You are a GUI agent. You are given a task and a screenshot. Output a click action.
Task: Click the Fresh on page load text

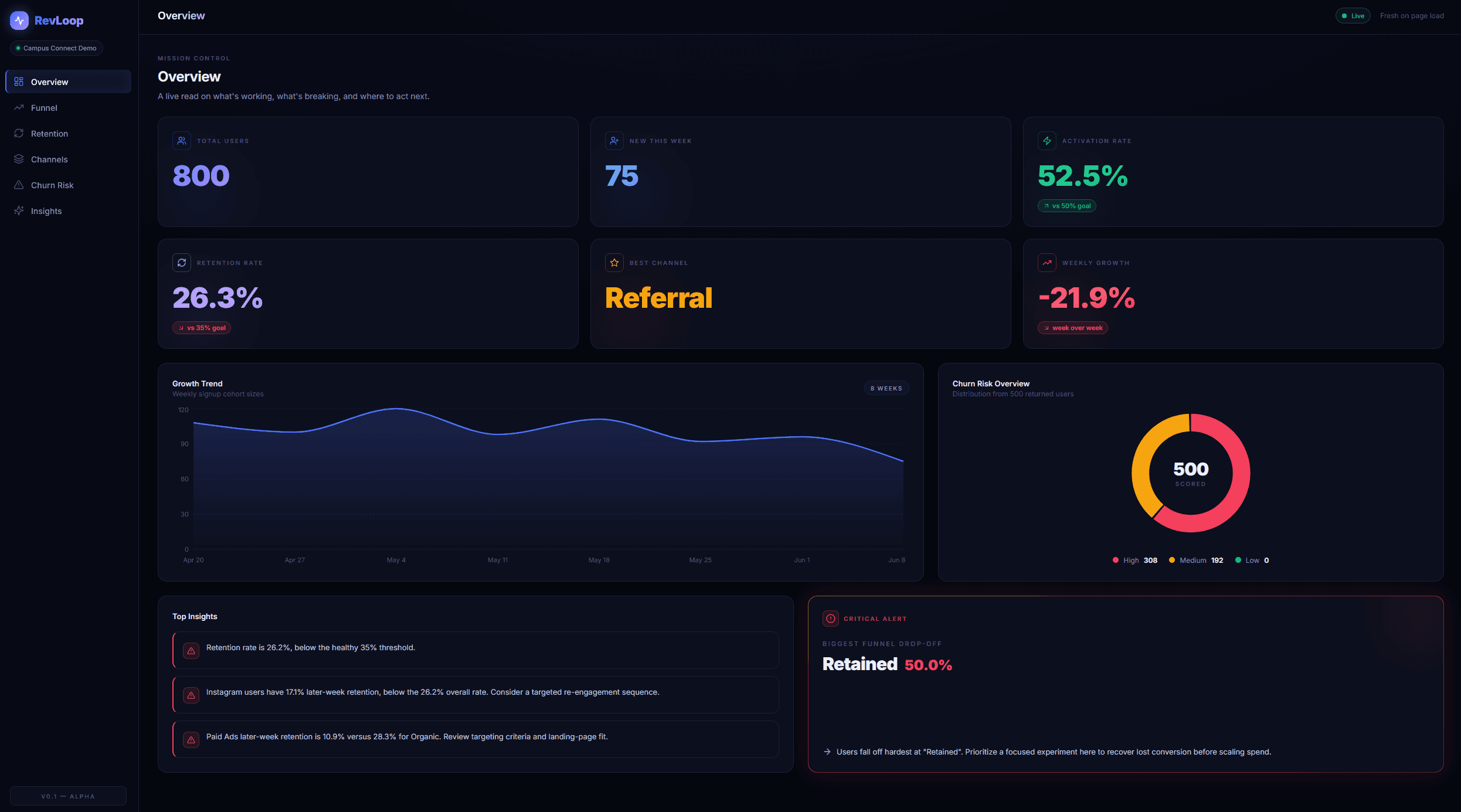pos(1412,16)
